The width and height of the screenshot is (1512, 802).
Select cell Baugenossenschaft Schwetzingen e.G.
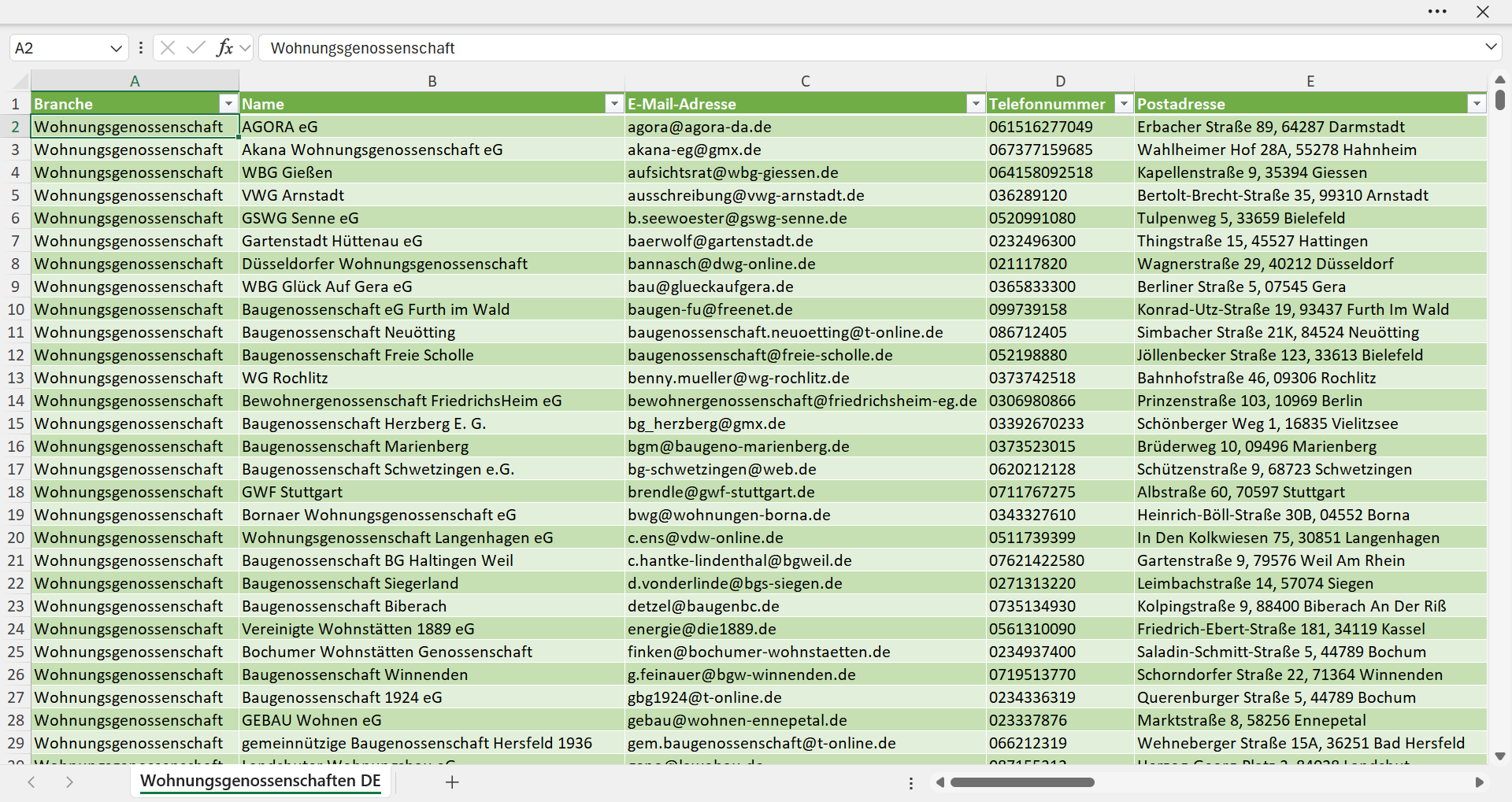[432, 469]
